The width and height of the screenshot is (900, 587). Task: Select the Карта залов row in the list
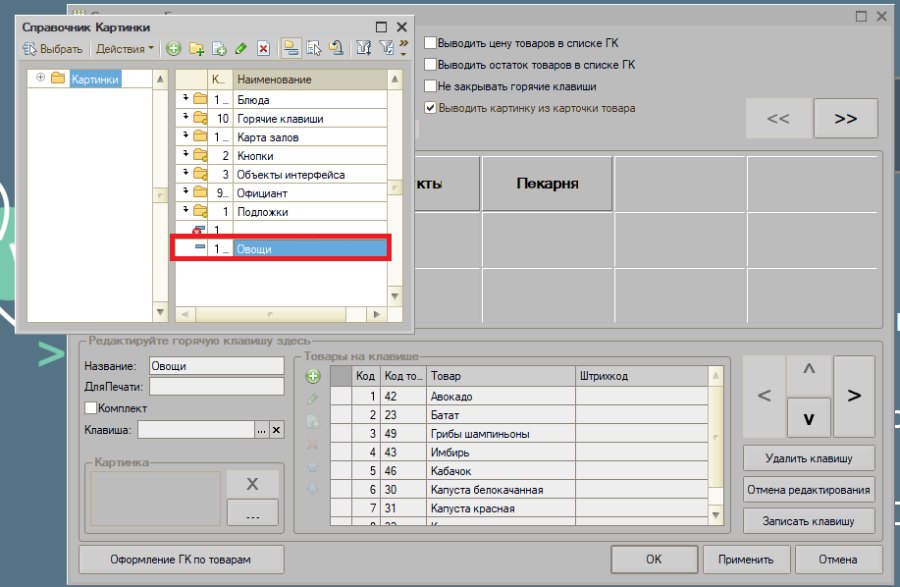coord(281,137)
